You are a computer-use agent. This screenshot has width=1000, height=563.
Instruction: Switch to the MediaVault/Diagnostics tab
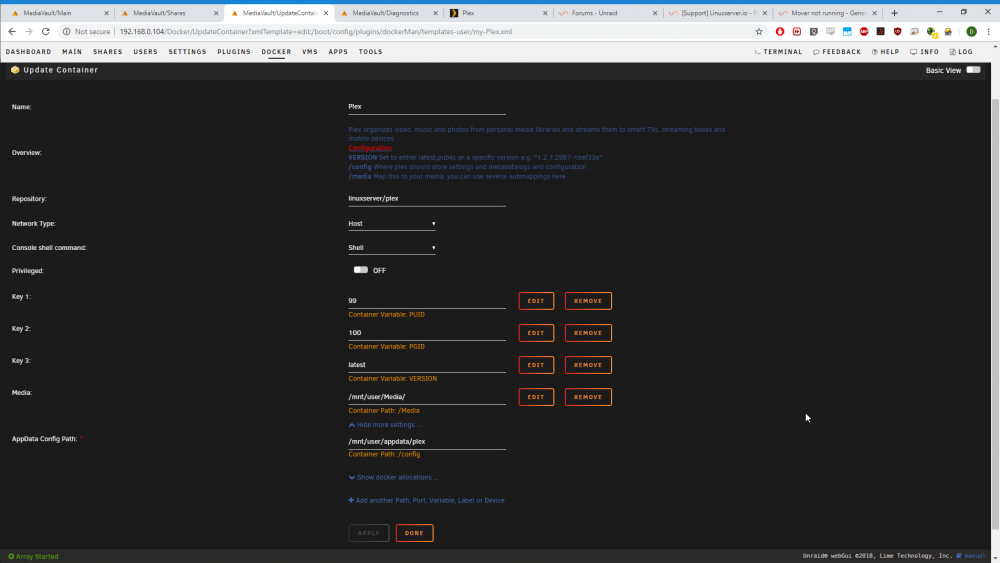[x=388, y=13]
